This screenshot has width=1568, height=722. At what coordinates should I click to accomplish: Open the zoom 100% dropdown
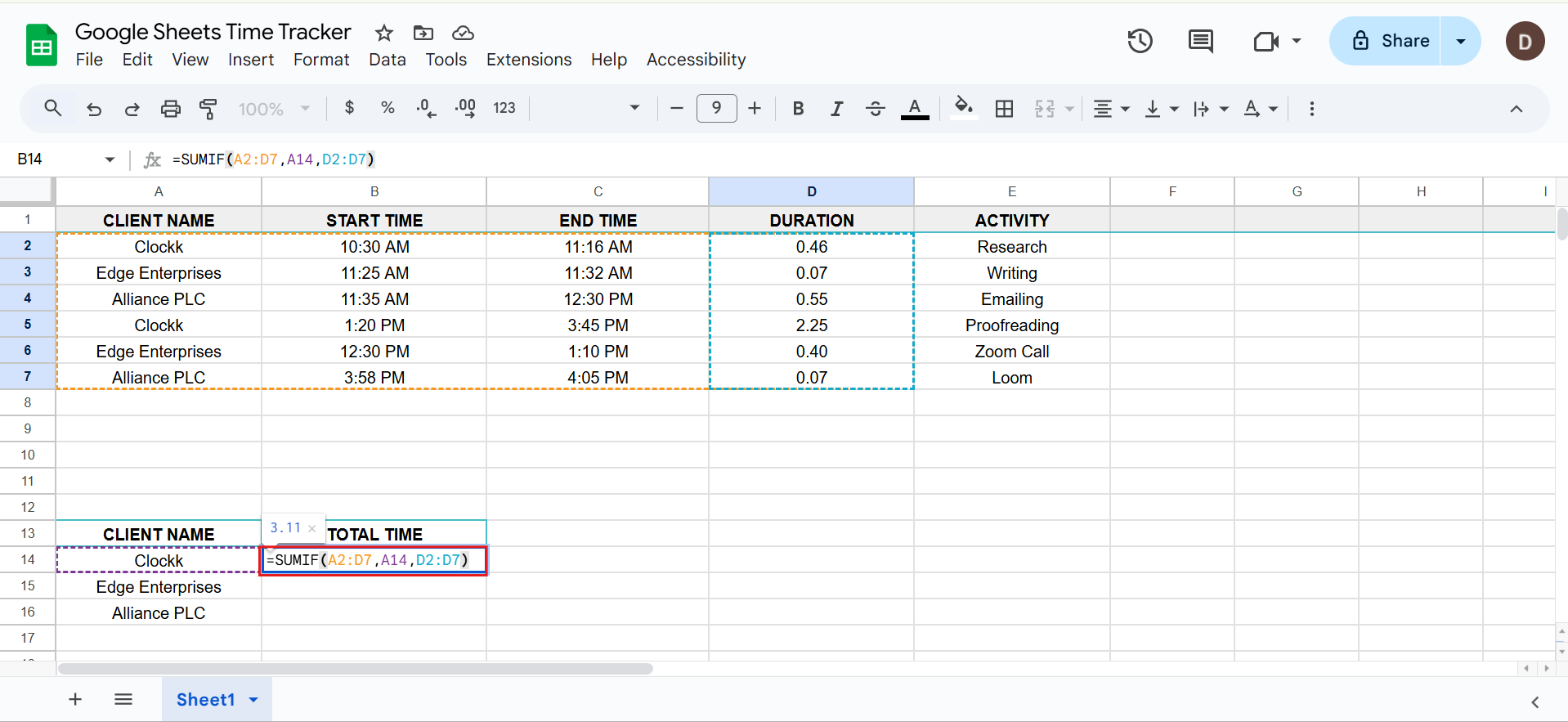pyautogui.click(x=274, y=109)
